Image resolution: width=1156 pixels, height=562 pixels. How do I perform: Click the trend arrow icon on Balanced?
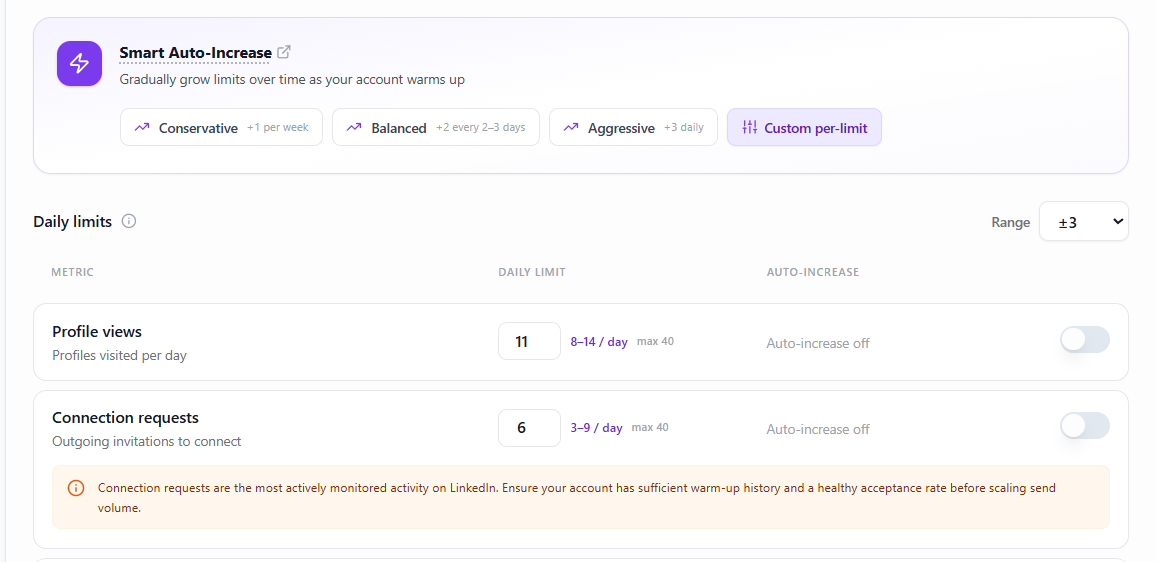(x=354, y=128)
